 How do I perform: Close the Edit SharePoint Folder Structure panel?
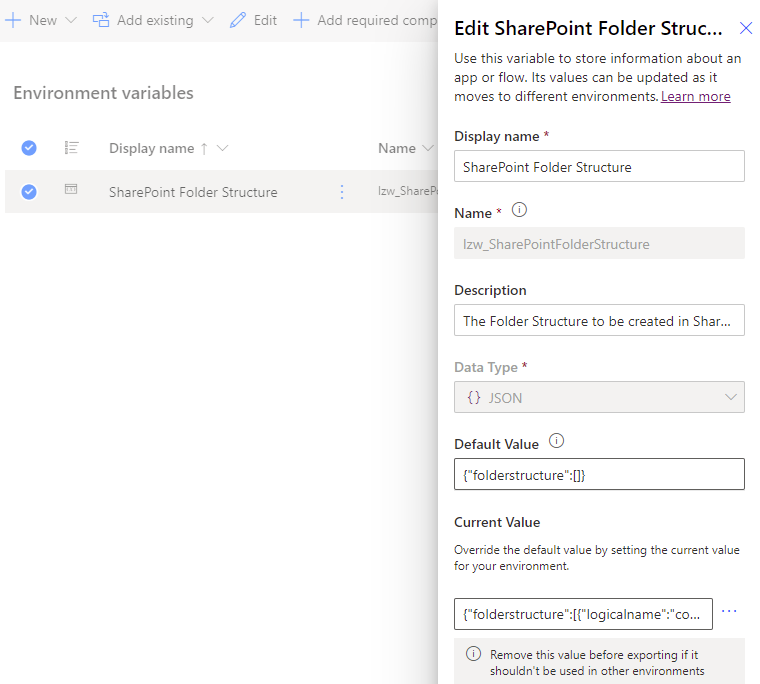coord(745,28)
